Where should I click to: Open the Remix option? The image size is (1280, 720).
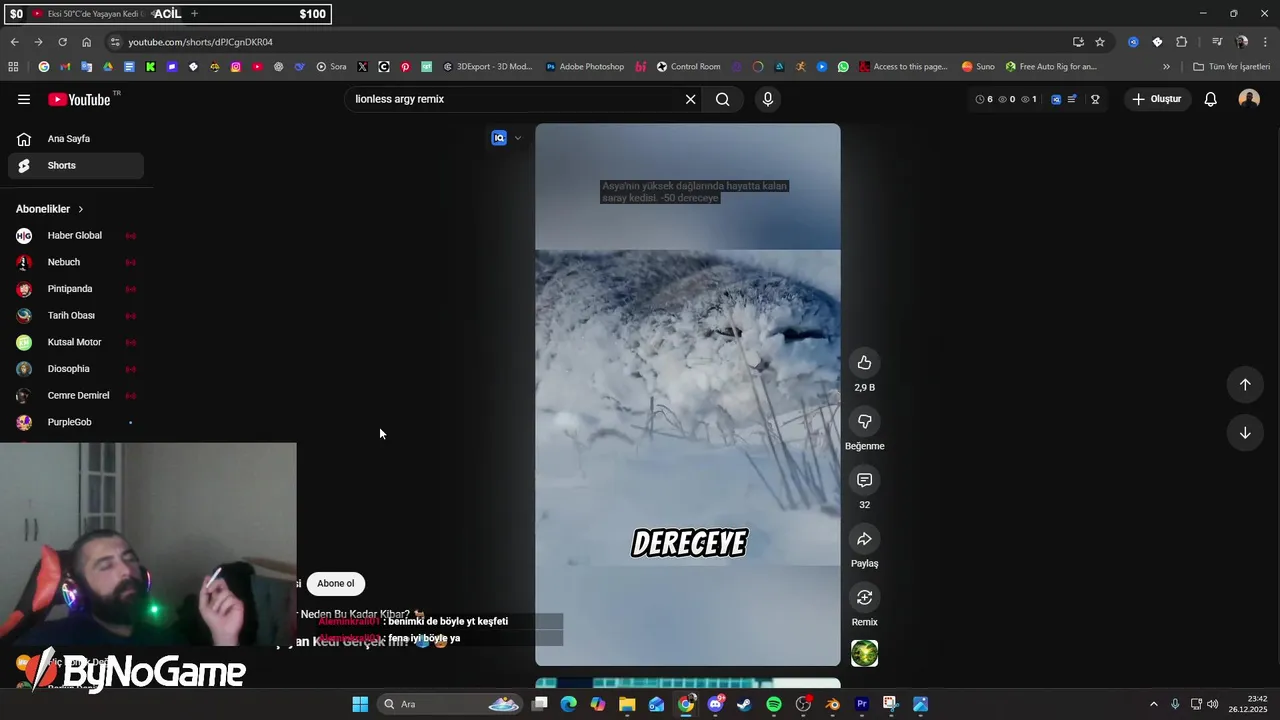[x=864, y=597]
